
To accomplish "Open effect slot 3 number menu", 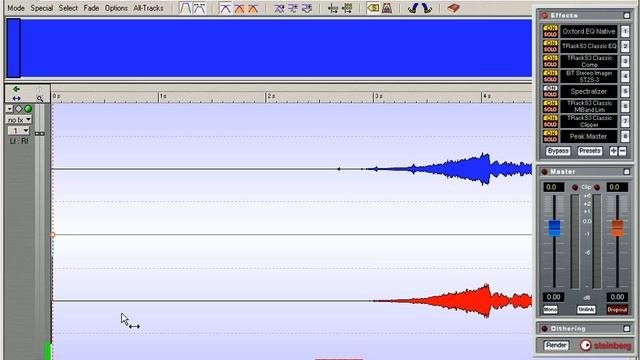I will pyautogui.click(x=625, y=61).
